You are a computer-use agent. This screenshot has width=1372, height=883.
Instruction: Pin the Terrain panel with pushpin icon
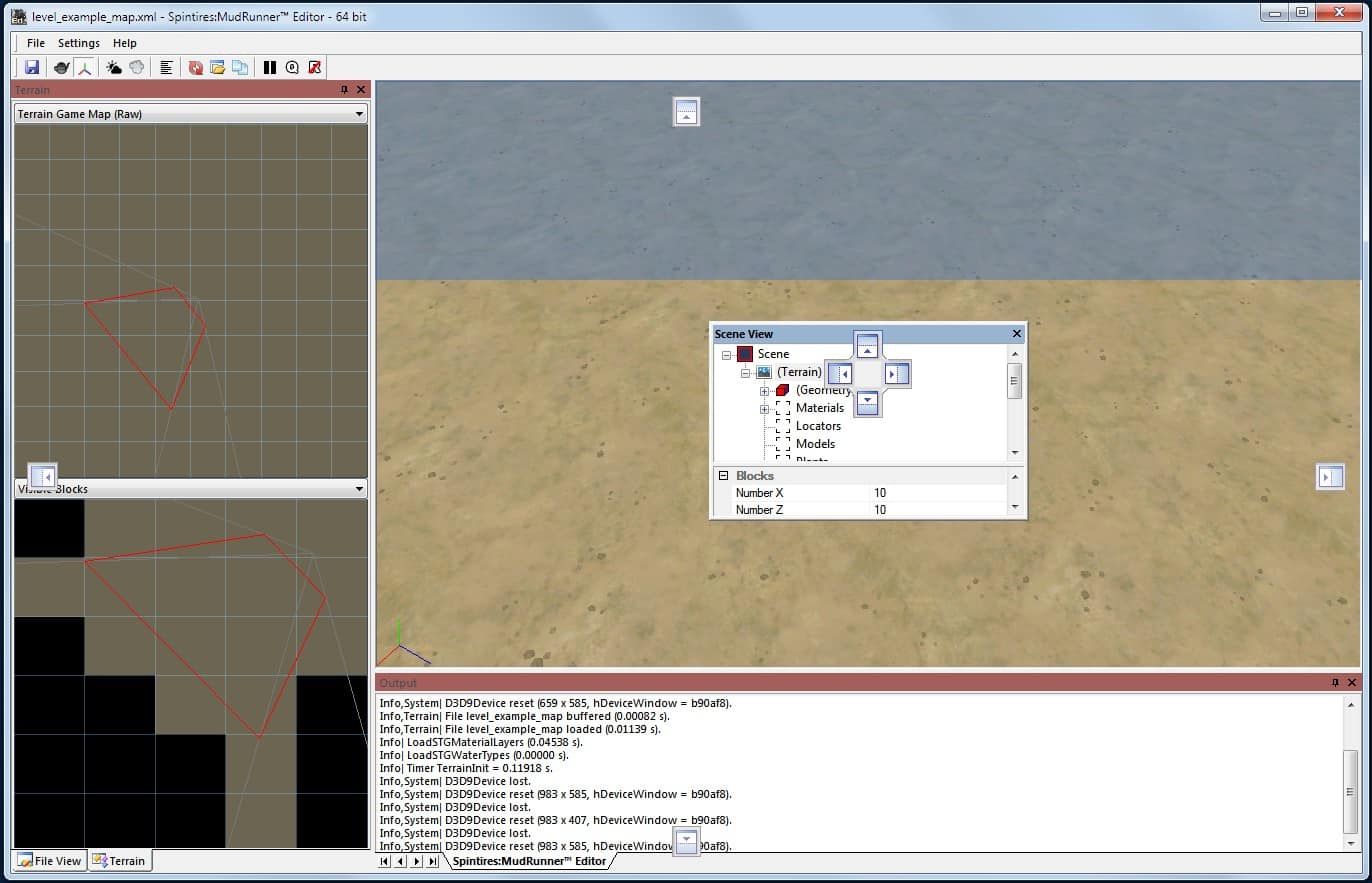[344, 90]
